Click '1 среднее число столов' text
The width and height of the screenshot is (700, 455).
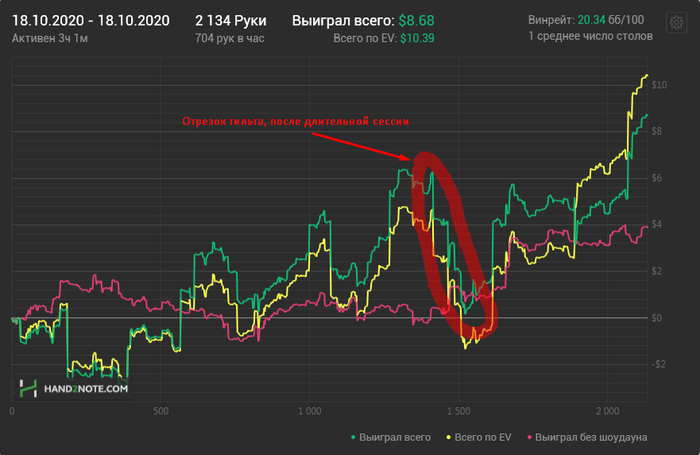click(590, 36)
